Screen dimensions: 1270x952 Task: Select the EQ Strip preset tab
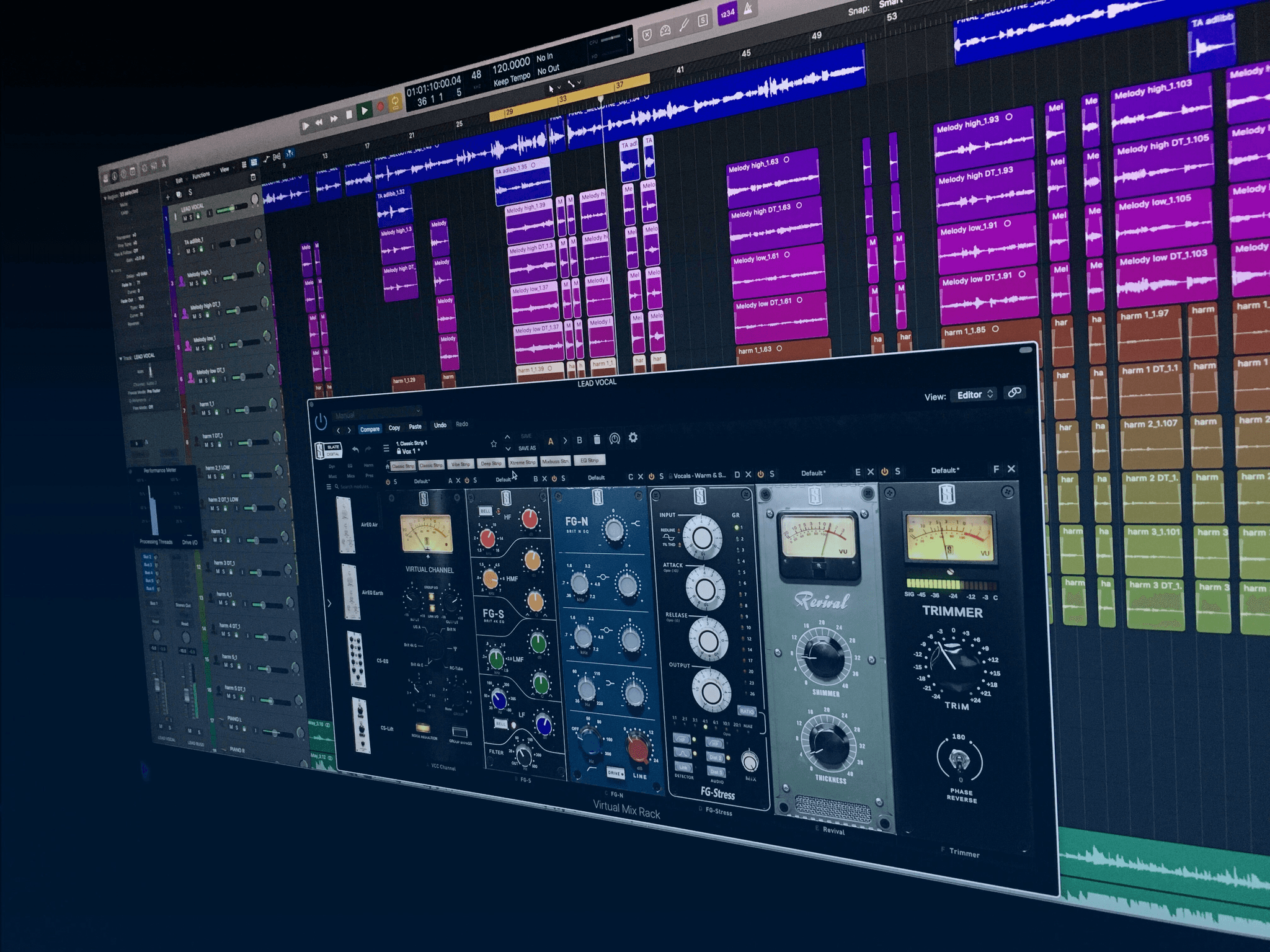588,460
